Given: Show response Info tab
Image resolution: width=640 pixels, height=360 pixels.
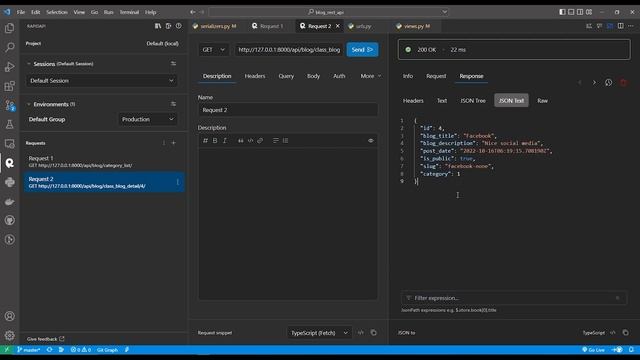Looking at the screenshot, I should pyautogui.click(x=407, y=76).
